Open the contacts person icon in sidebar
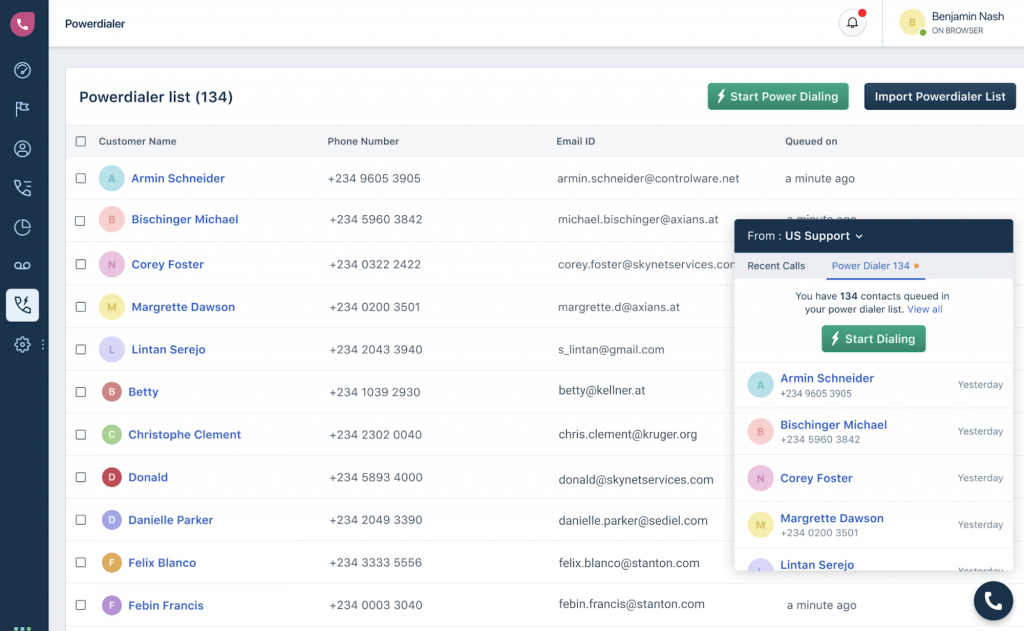The height and width of the screenshot is (631, 1024). [x=22, y=148]
